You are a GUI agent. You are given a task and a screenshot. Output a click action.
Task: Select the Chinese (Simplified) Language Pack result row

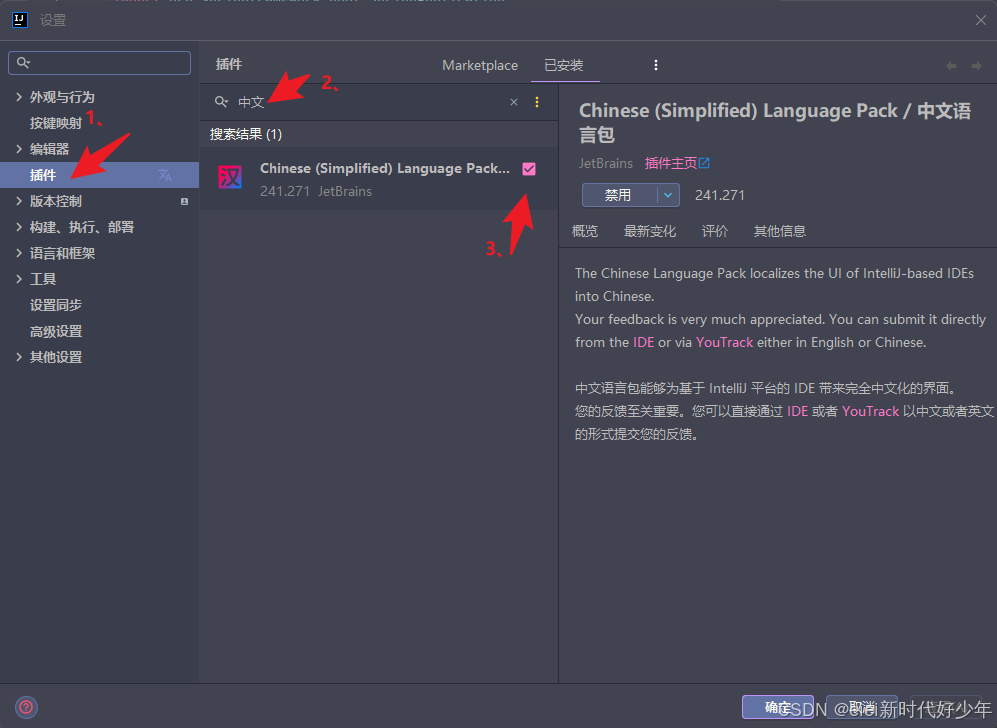(379, 179)
